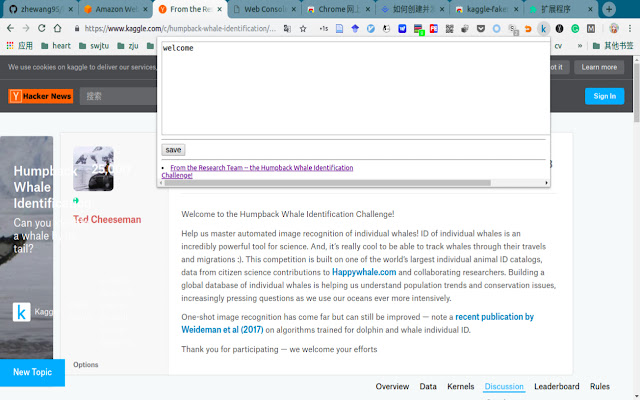Image resolution: width=640 pixels, height=400 pixels.
Task: Switch to the Chrome 网上 store tab
Action: click(336, 9)
